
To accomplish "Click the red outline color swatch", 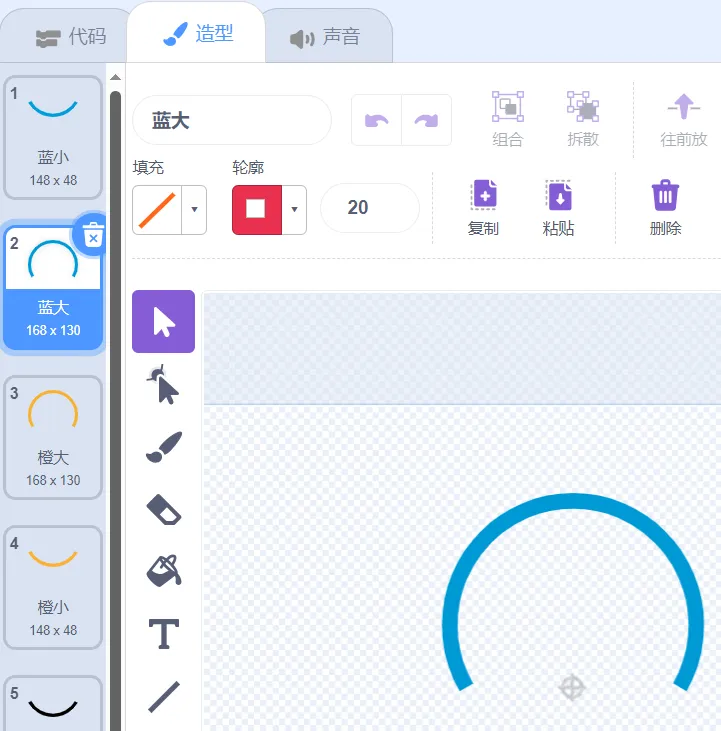I will (x=257, y=209).
